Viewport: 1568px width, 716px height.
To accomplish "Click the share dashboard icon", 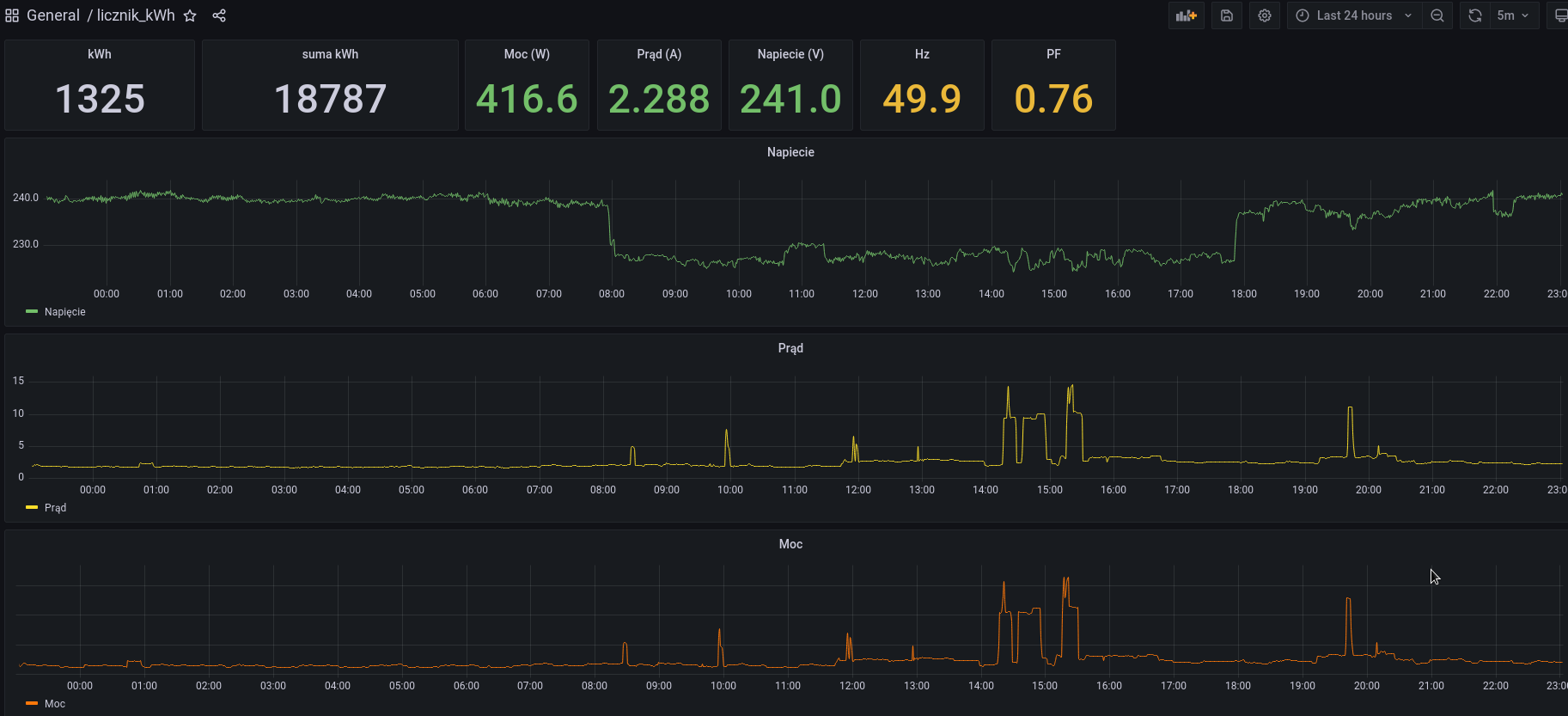I will [219, 15].
